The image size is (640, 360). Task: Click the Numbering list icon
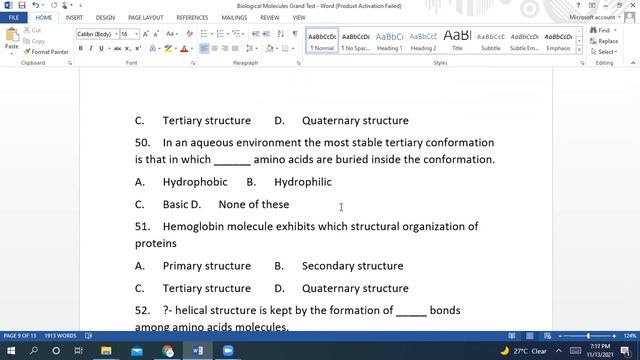pyautogui.click(x=220, y=34)
